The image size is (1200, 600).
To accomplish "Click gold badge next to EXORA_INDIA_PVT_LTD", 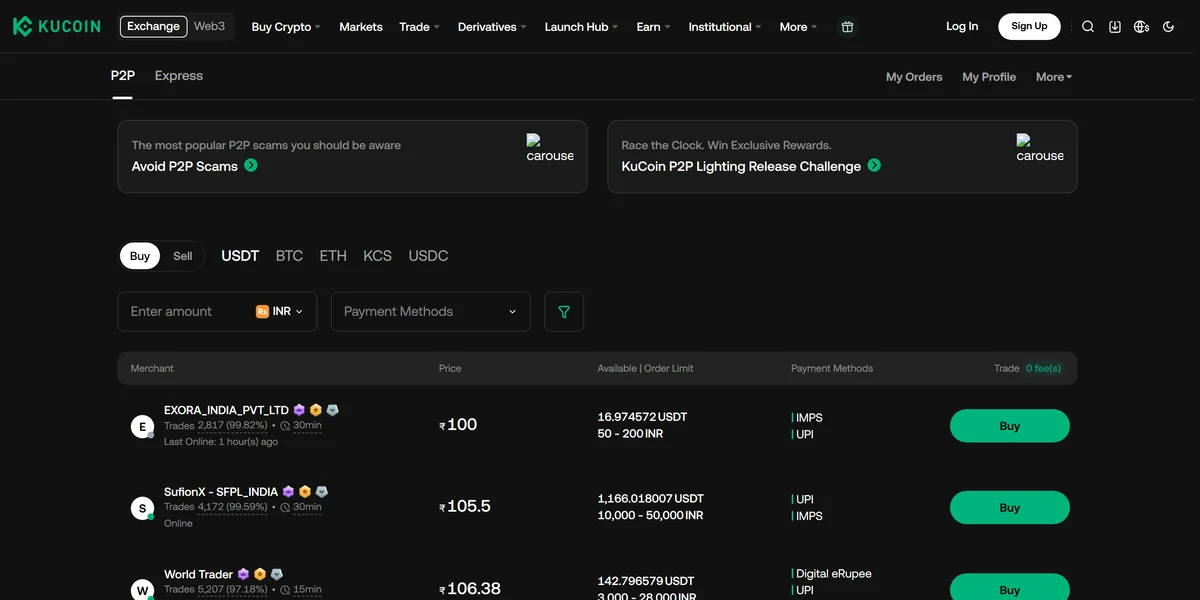I will 316,410.
